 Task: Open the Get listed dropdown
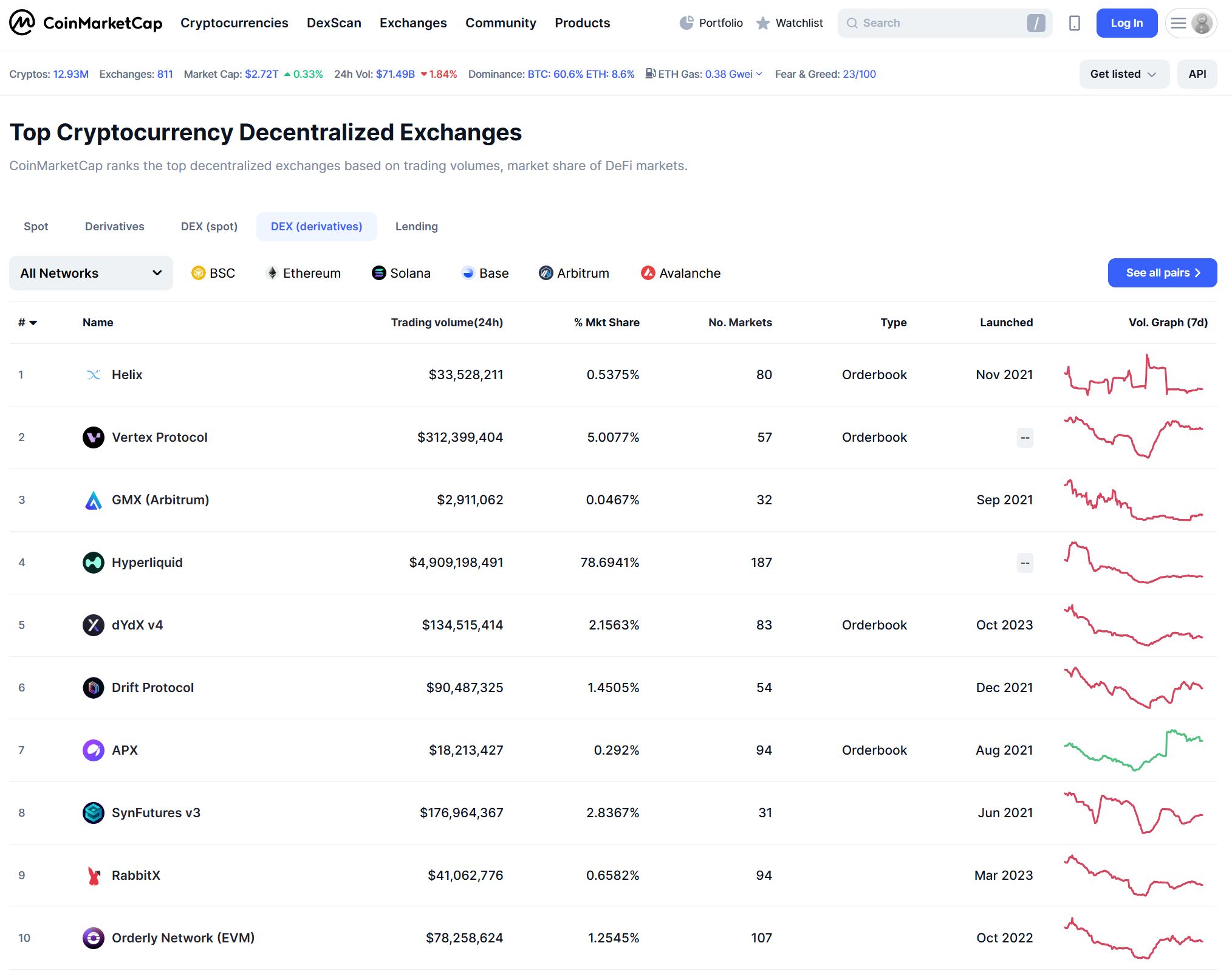(x=1123, y=74)
